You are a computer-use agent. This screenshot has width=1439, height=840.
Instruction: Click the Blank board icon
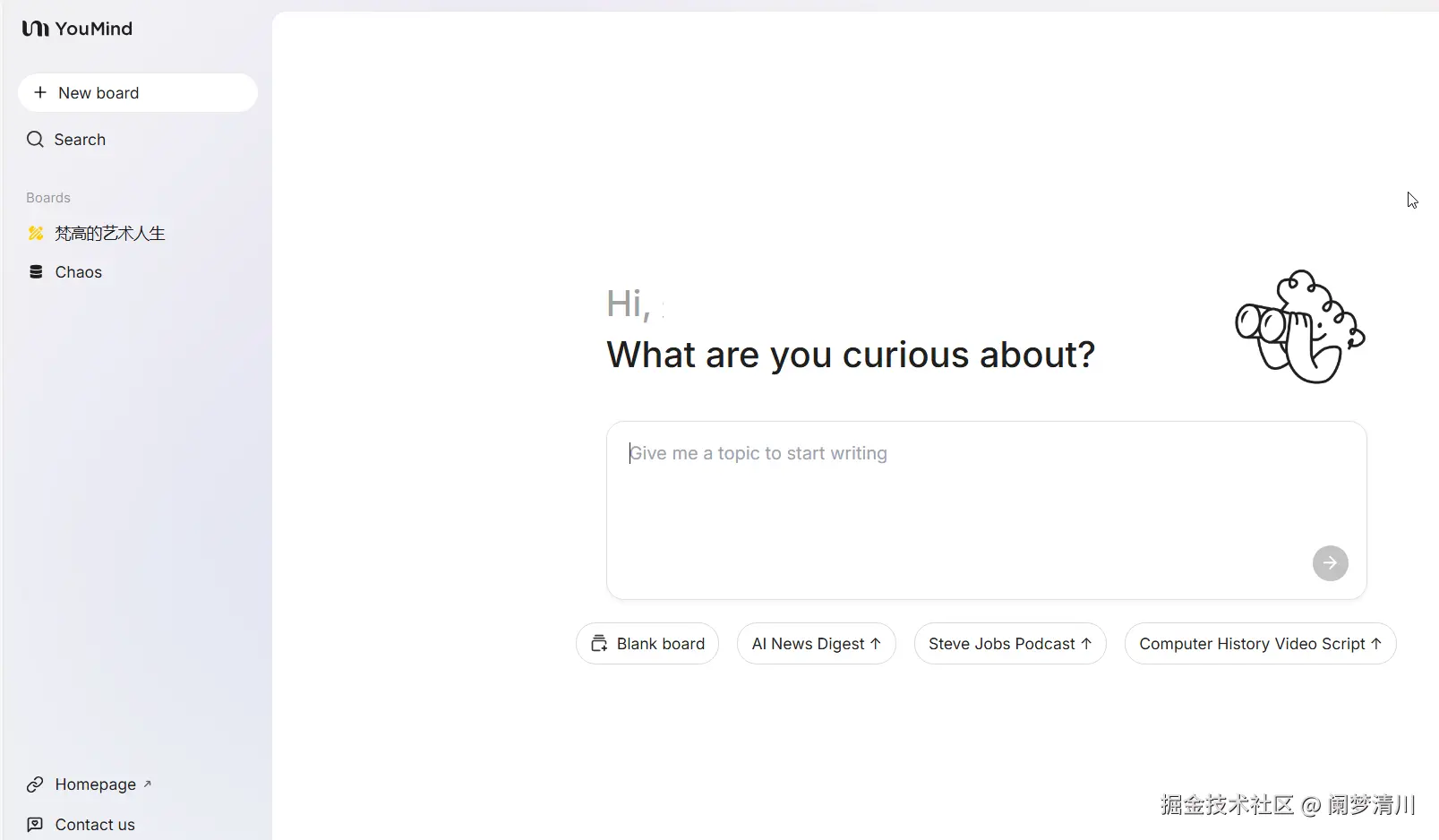tap(599, 643)
